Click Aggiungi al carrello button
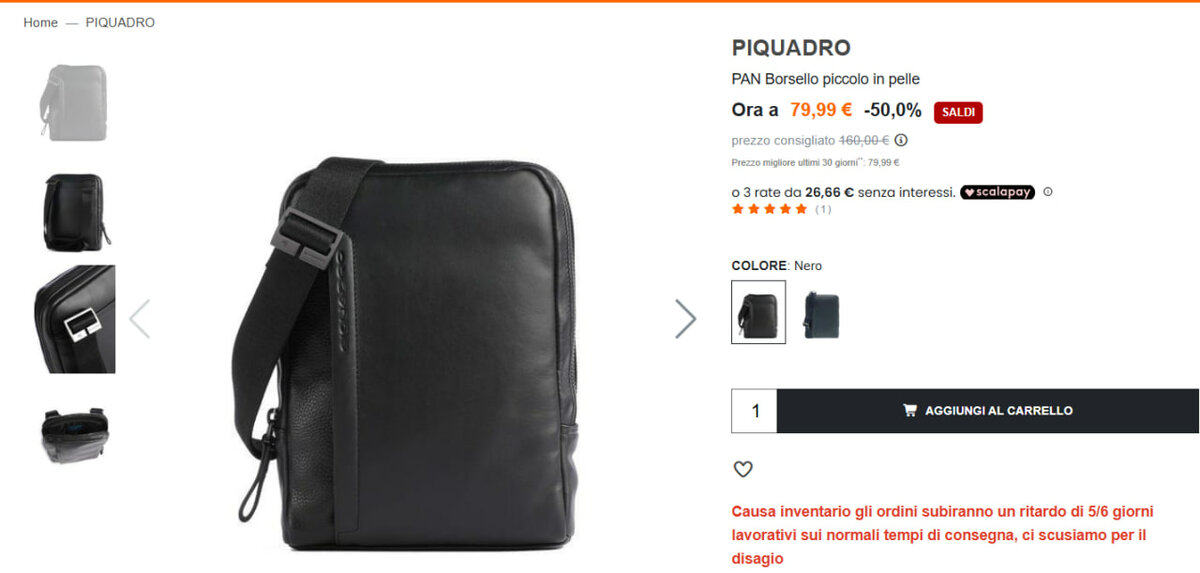Screen dimensions: 1200x573 pyautogui.click(x=988, y=411)
